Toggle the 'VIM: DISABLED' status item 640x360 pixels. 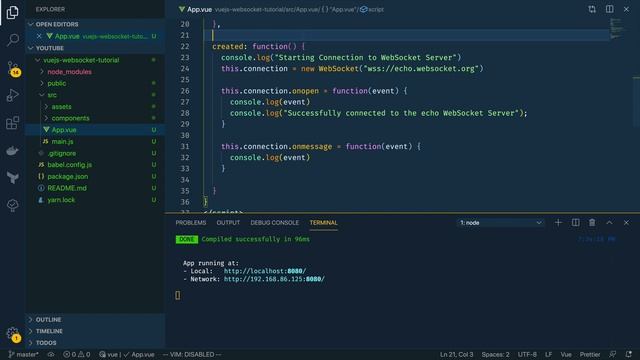coord(192,354)
